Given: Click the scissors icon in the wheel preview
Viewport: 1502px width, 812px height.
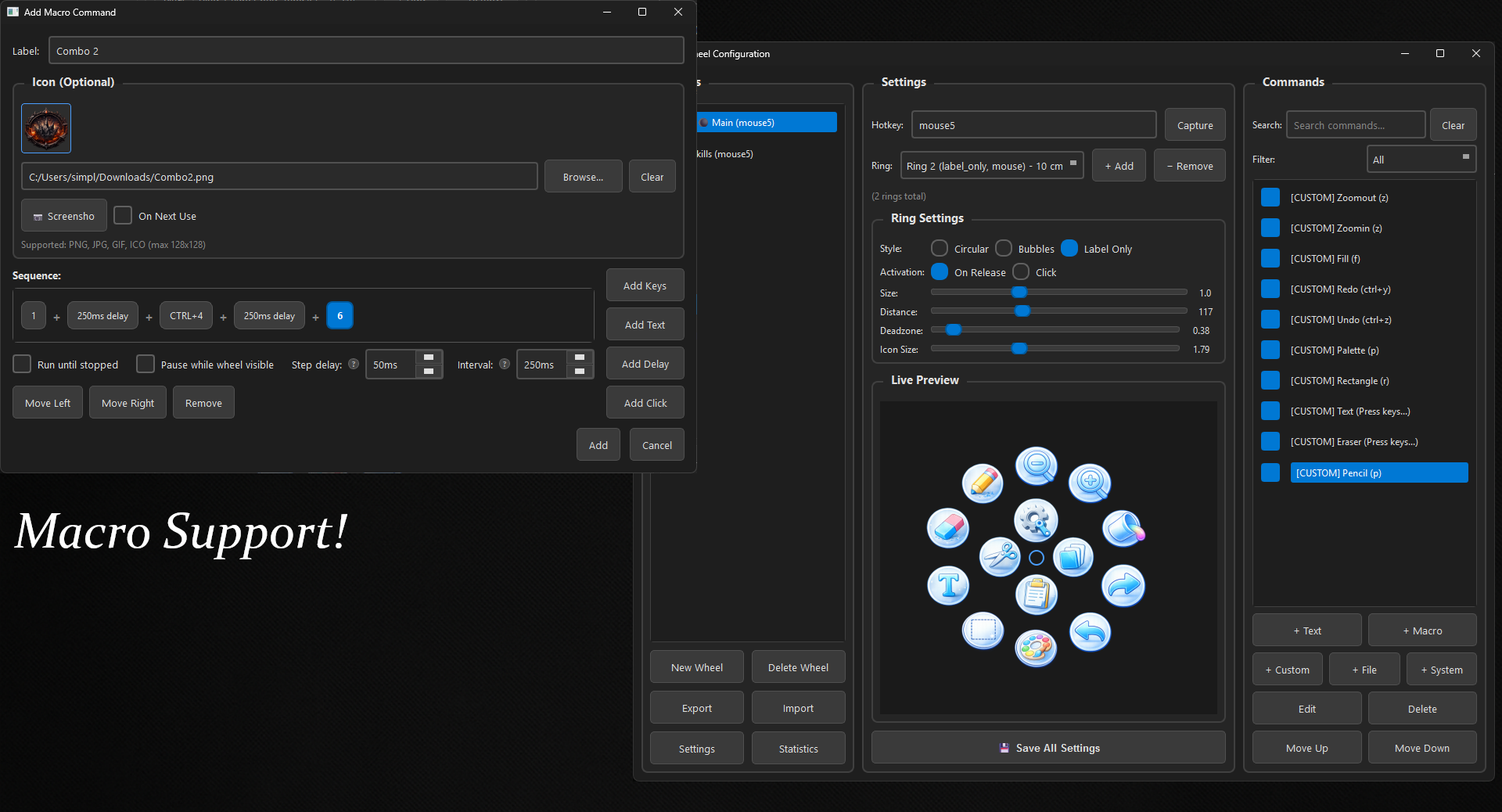Looking at the screenshot, I should click(x=1000, y=557).
